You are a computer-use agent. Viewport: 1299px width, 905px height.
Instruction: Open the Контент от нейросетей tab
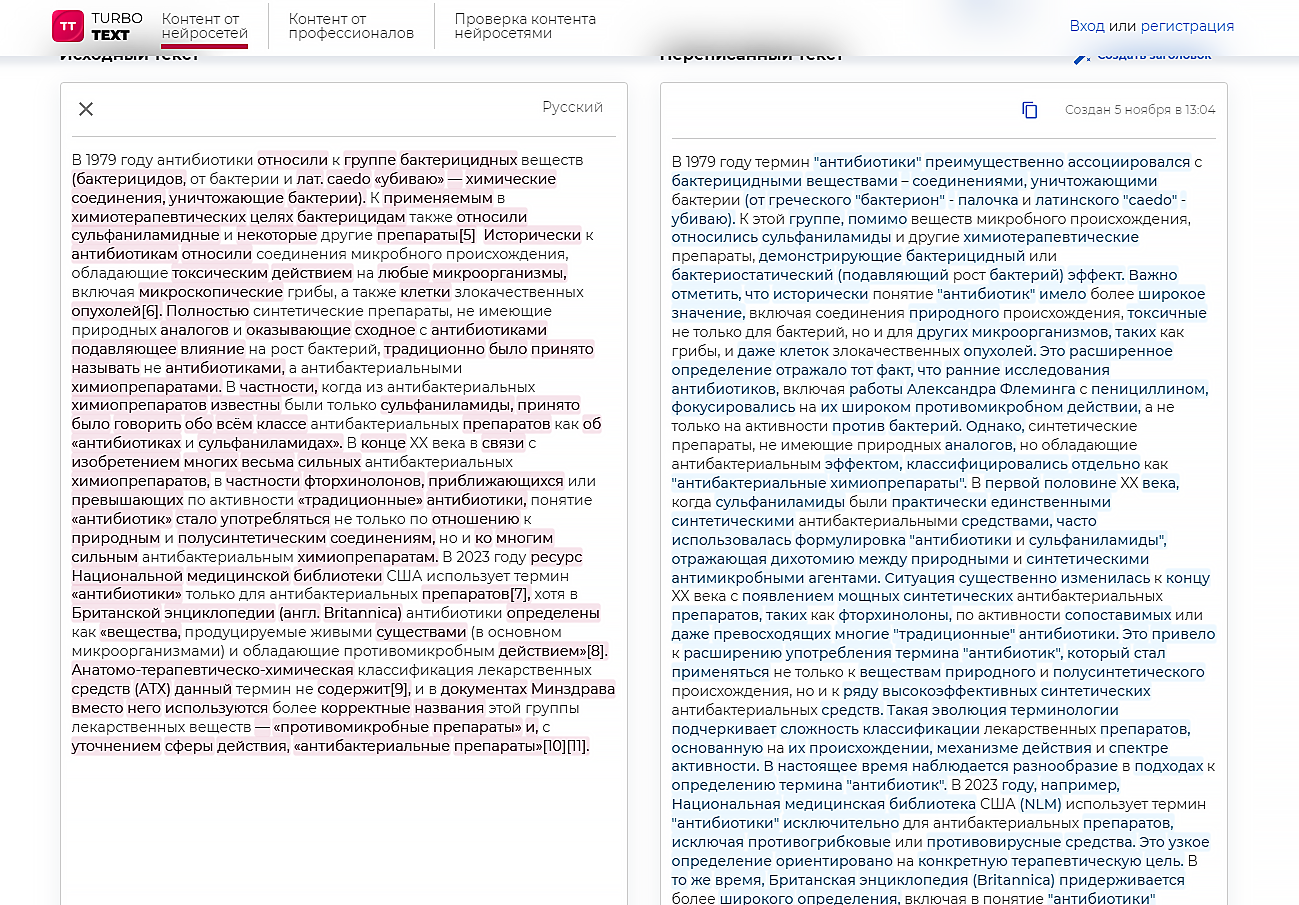[x=205, y=26]
